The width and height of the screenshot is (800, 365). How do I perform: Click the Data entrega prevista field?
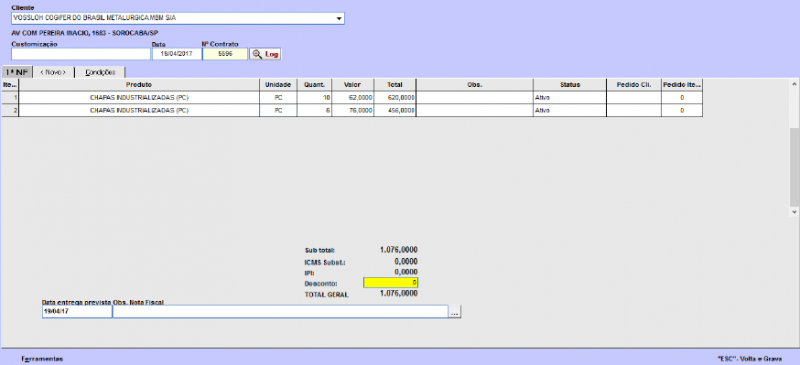(x=77, y=311)
